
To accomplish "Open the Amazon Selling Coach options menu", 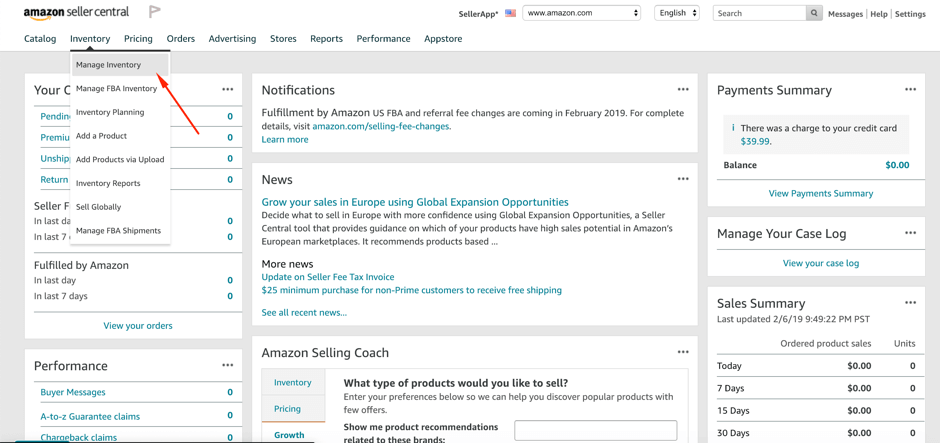I will tap(683, 352).
